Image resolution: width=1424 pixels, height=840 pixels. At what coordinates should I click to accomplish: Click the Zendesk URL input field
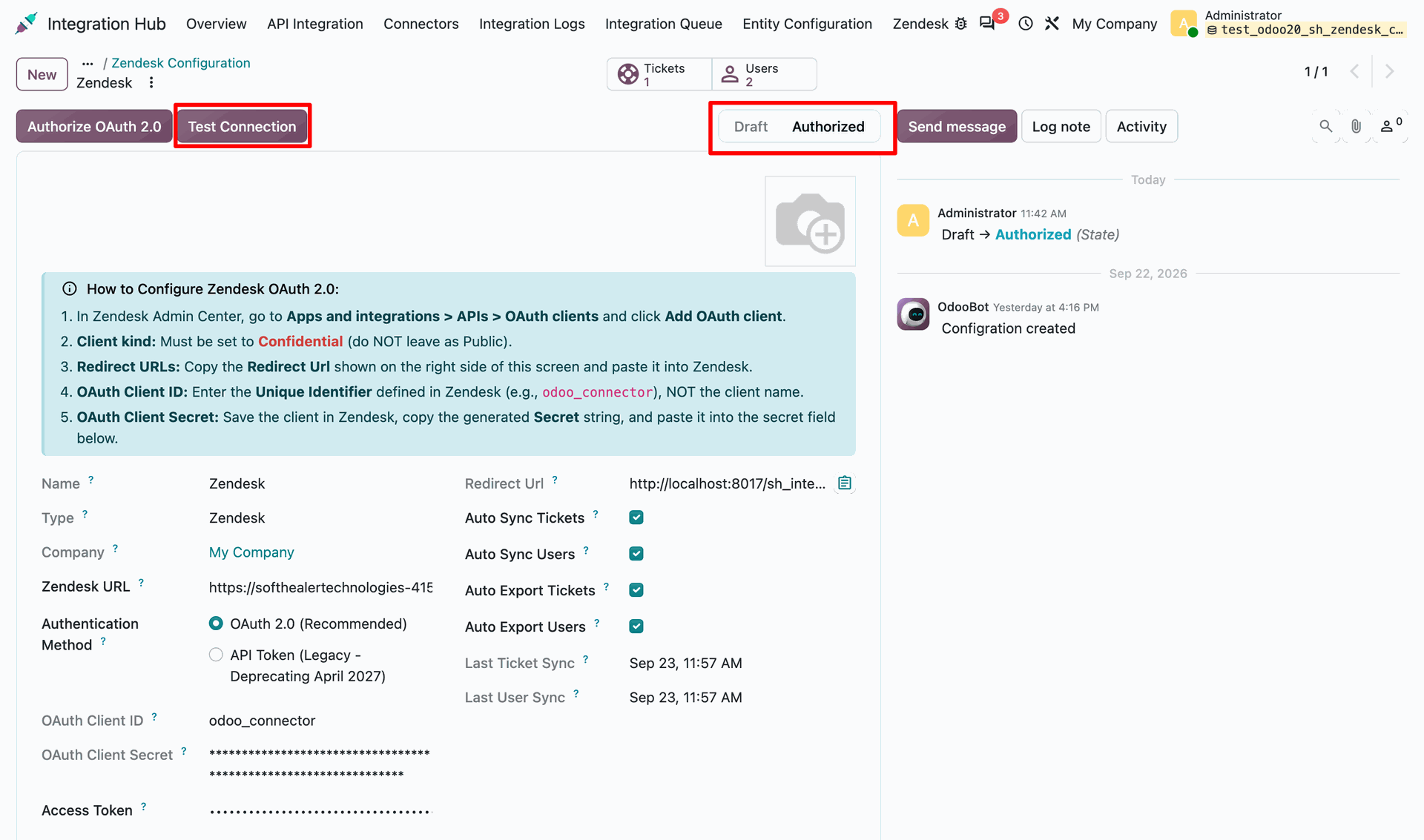(321, 587)
